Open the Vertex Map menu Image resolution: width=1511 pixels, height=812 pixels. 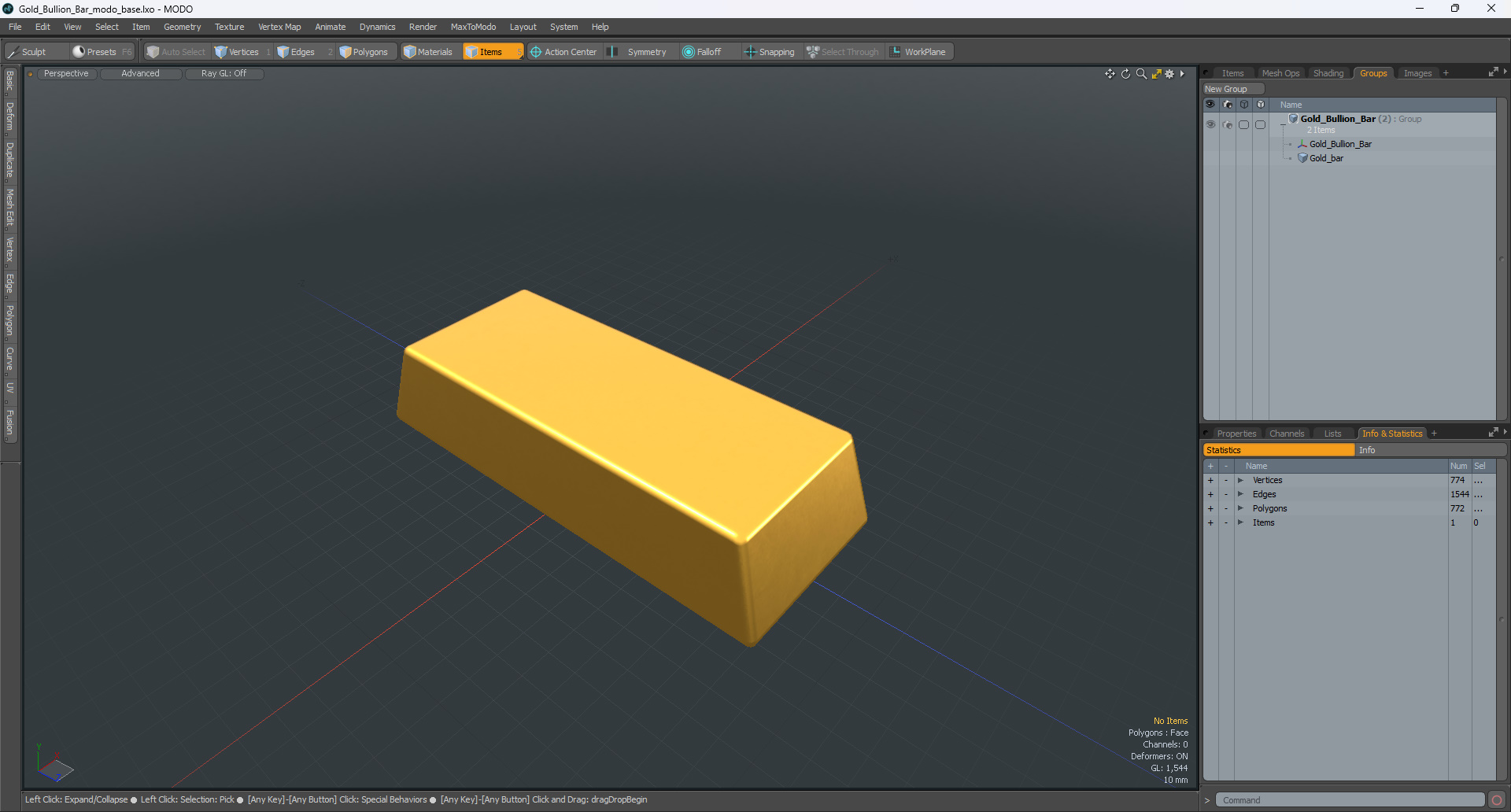[x=279, y=27]
